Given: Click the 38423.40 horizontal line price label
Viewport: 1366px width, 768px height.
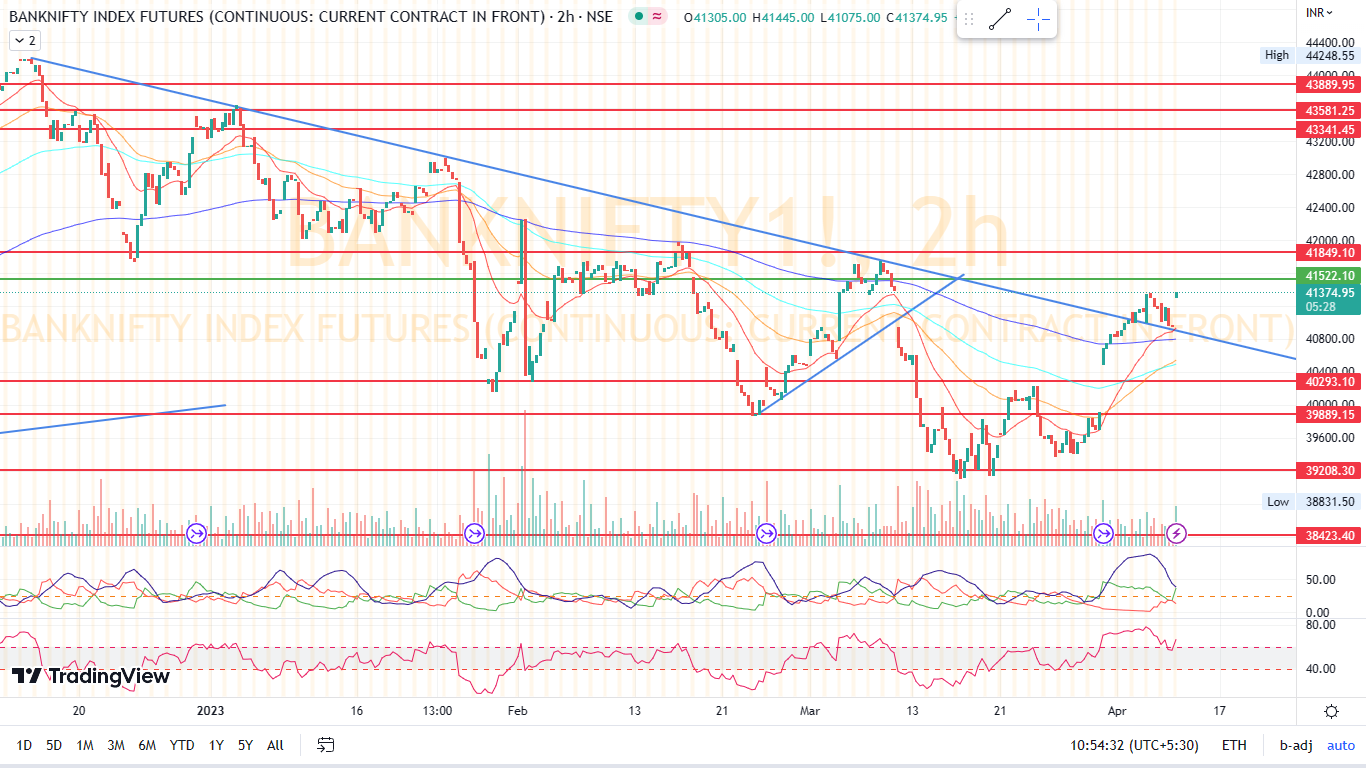Looking at the screenshot, I should (1329, 536).
